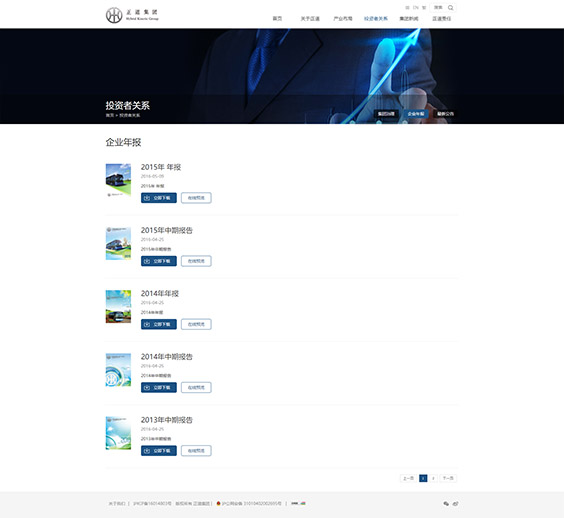Switch to the 企业年报 banner tab
This screenshot has width=564, height=518.
pos(416,114)
